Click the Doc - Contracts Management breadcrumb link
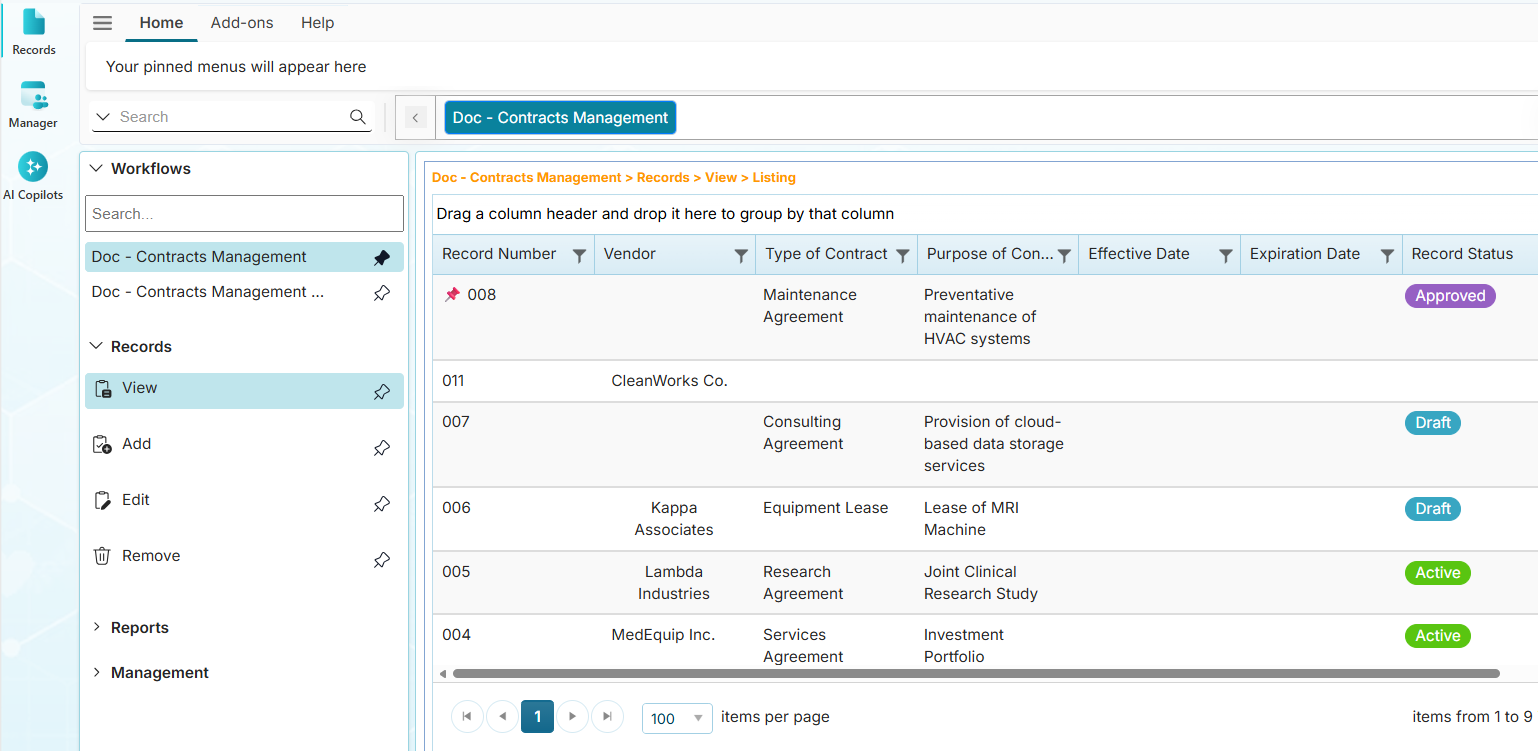The image size is (1538, 751). [526, 177]
